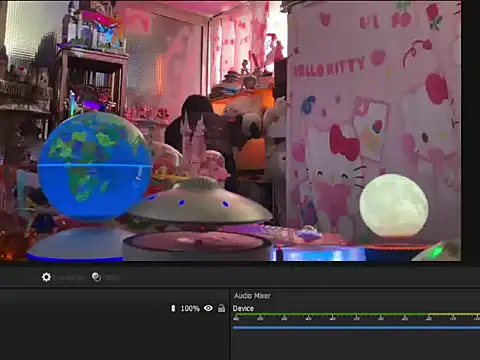Image resolution: width=480 pixels, height=360 pixels.
Task: Click the battery icon next to 100%
Action: pos(173,308)
